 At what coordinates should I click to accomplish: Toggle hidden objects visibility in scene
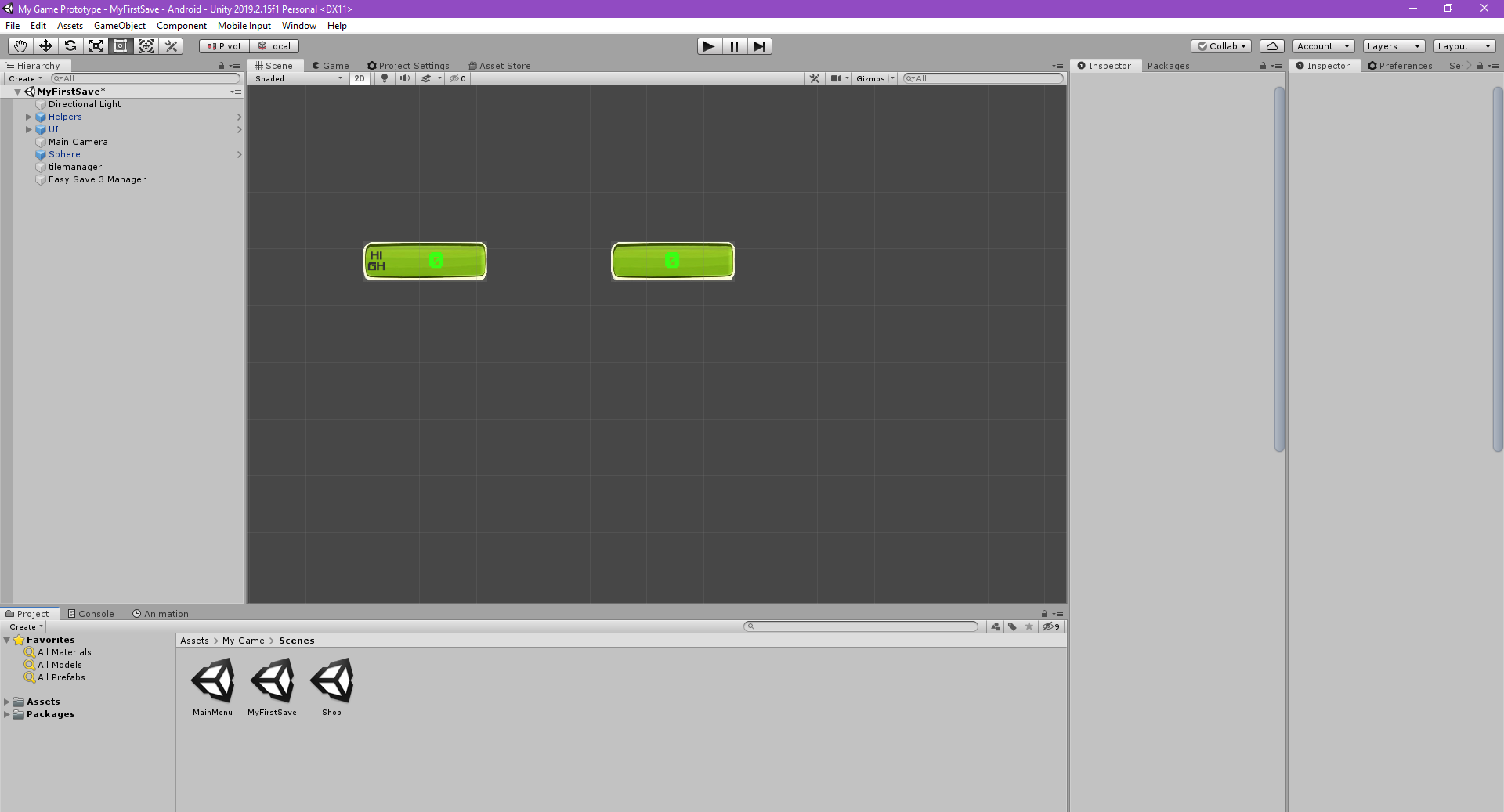(457, 78)
